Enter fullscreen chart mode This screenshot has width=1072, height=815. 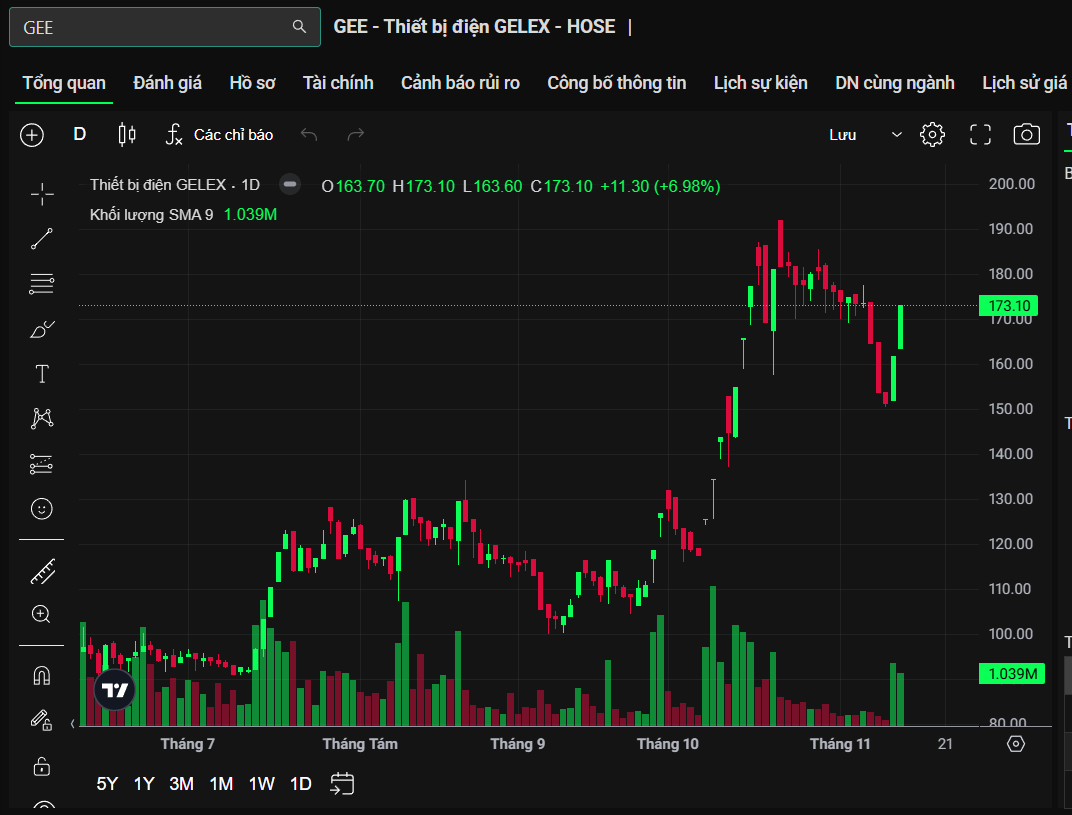tap(980, 135)
